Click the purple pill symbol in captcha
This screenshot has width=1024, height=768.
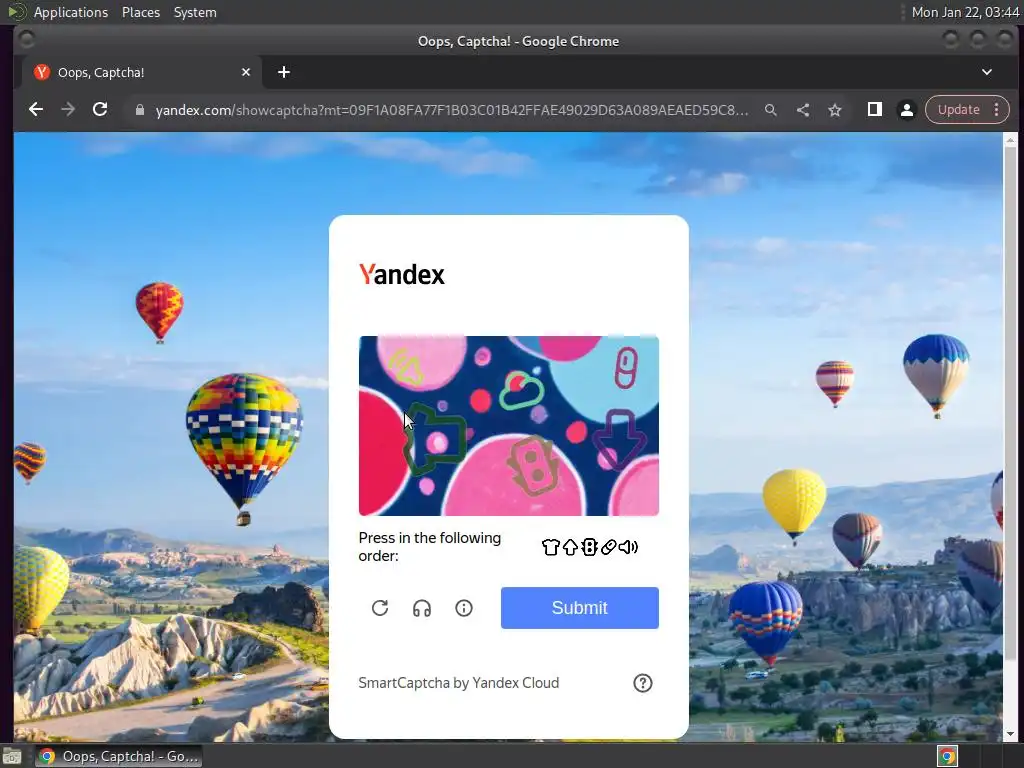coord(626,368)
